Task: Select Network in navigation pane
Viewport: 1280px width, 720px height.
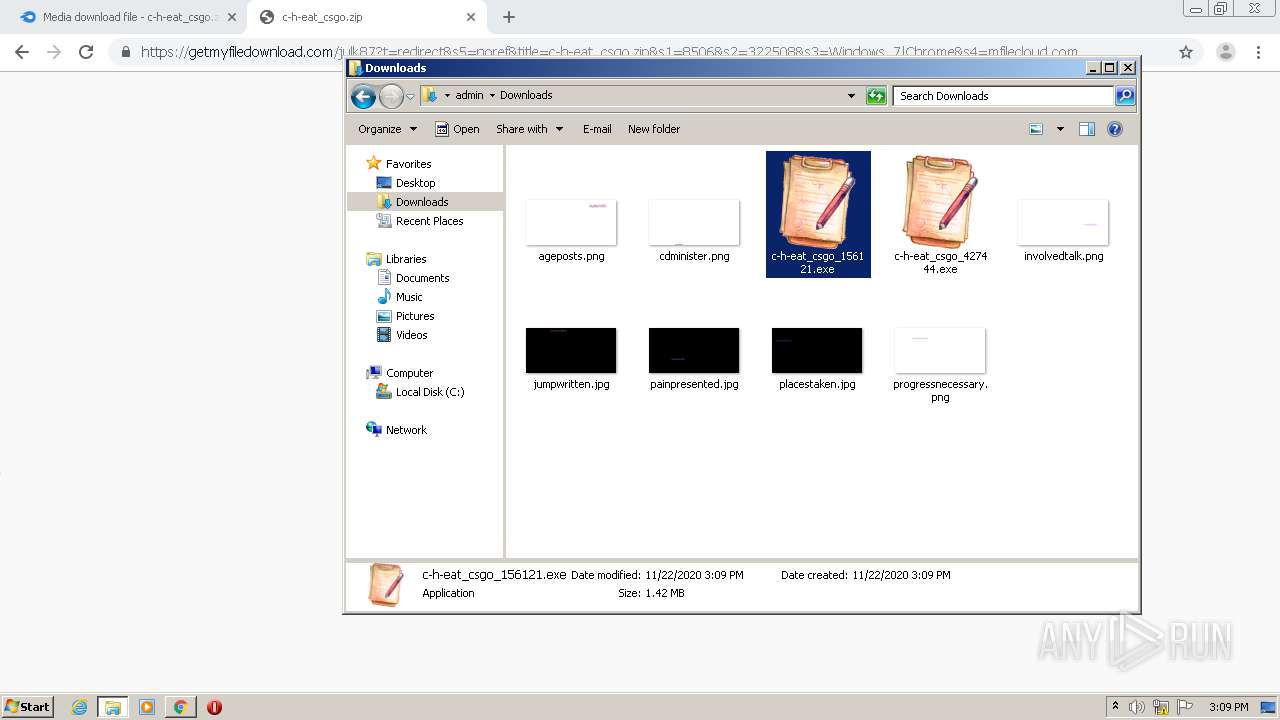Action: tap(406, 430)
